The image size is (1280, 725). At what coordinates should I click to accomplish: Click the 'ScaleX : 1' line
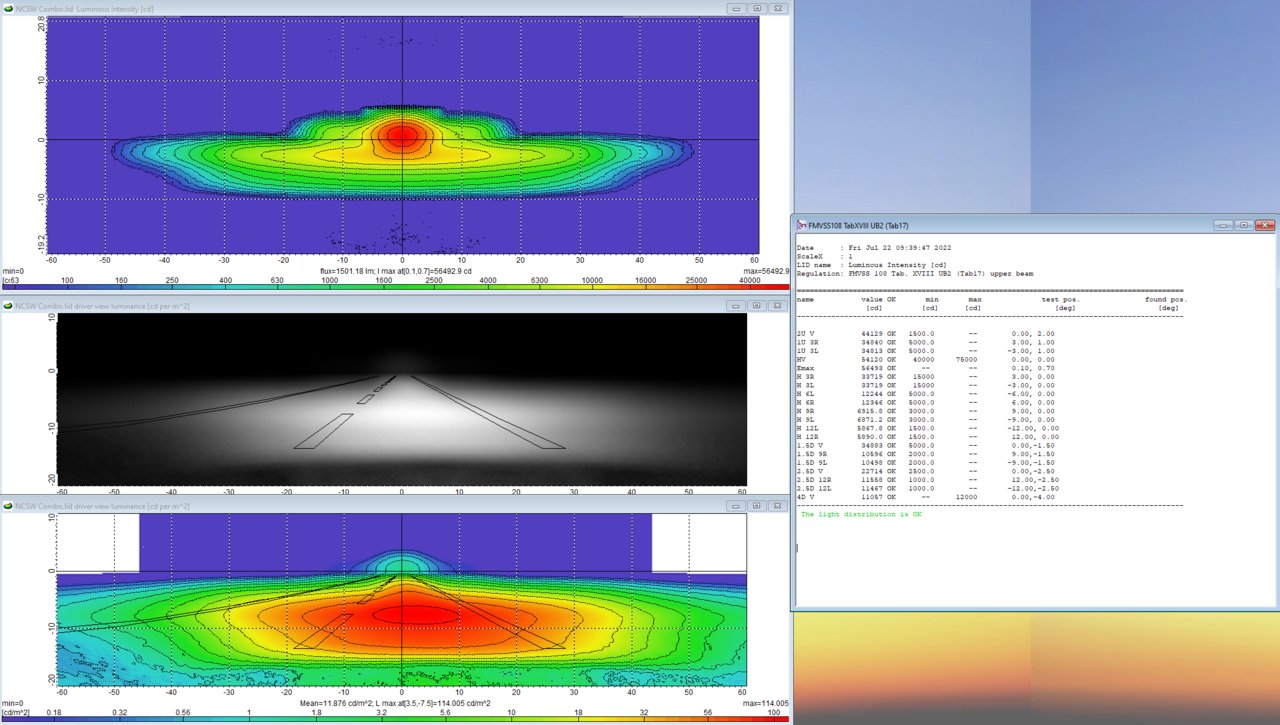pyautogui.click(x=826, y=255)
